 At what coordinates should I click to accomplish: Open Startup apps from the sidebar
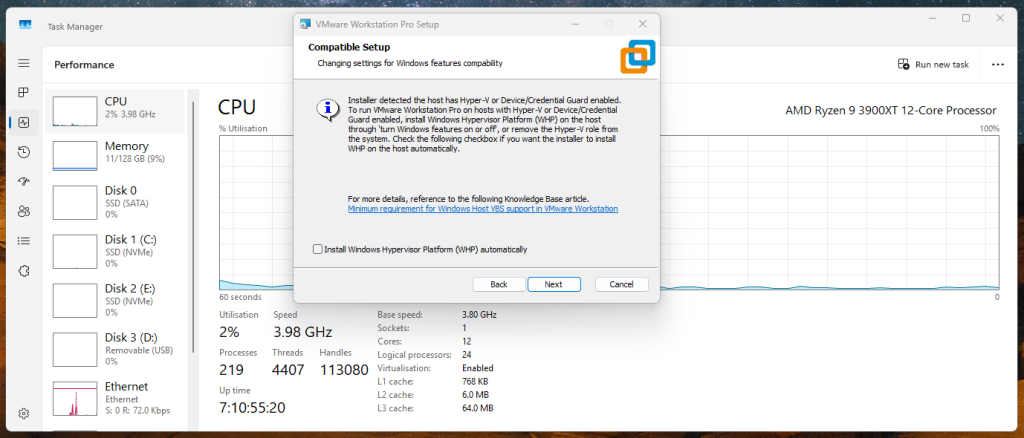tap(23, 181)
